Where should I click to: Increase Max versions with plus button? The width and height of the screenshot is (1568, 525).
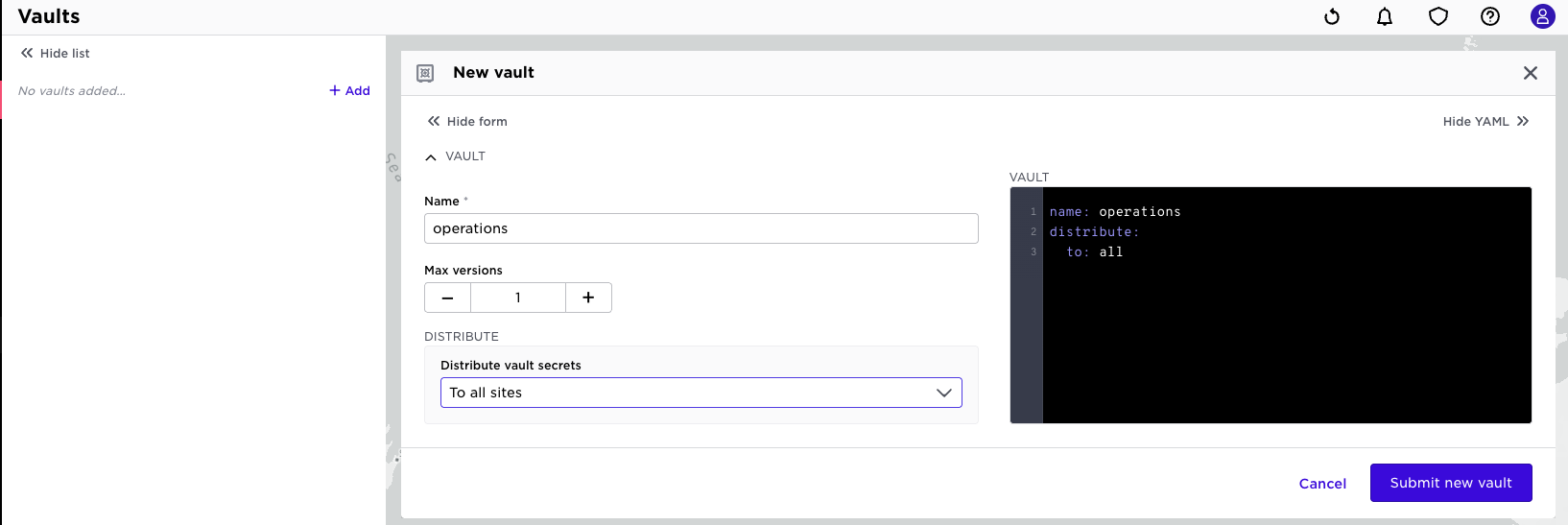click(x=588, y=298)
